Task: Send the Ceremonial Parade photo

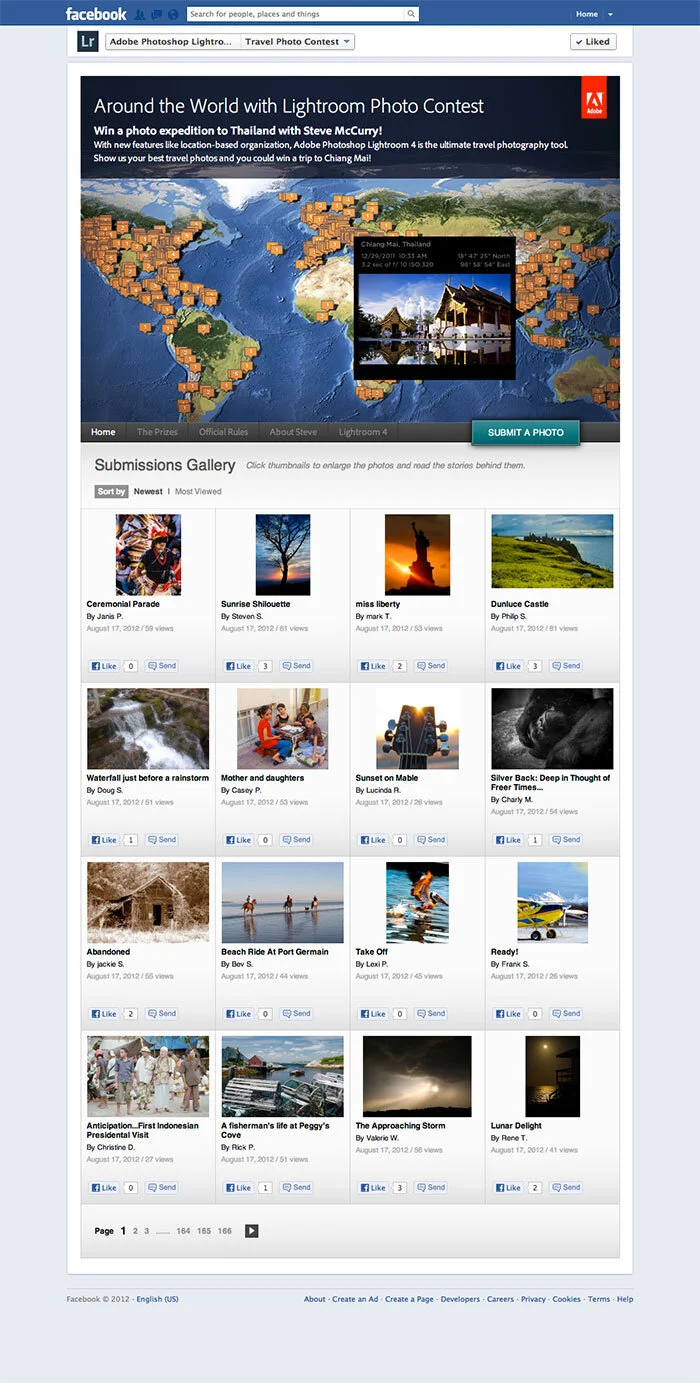Action: click(162, 666)
